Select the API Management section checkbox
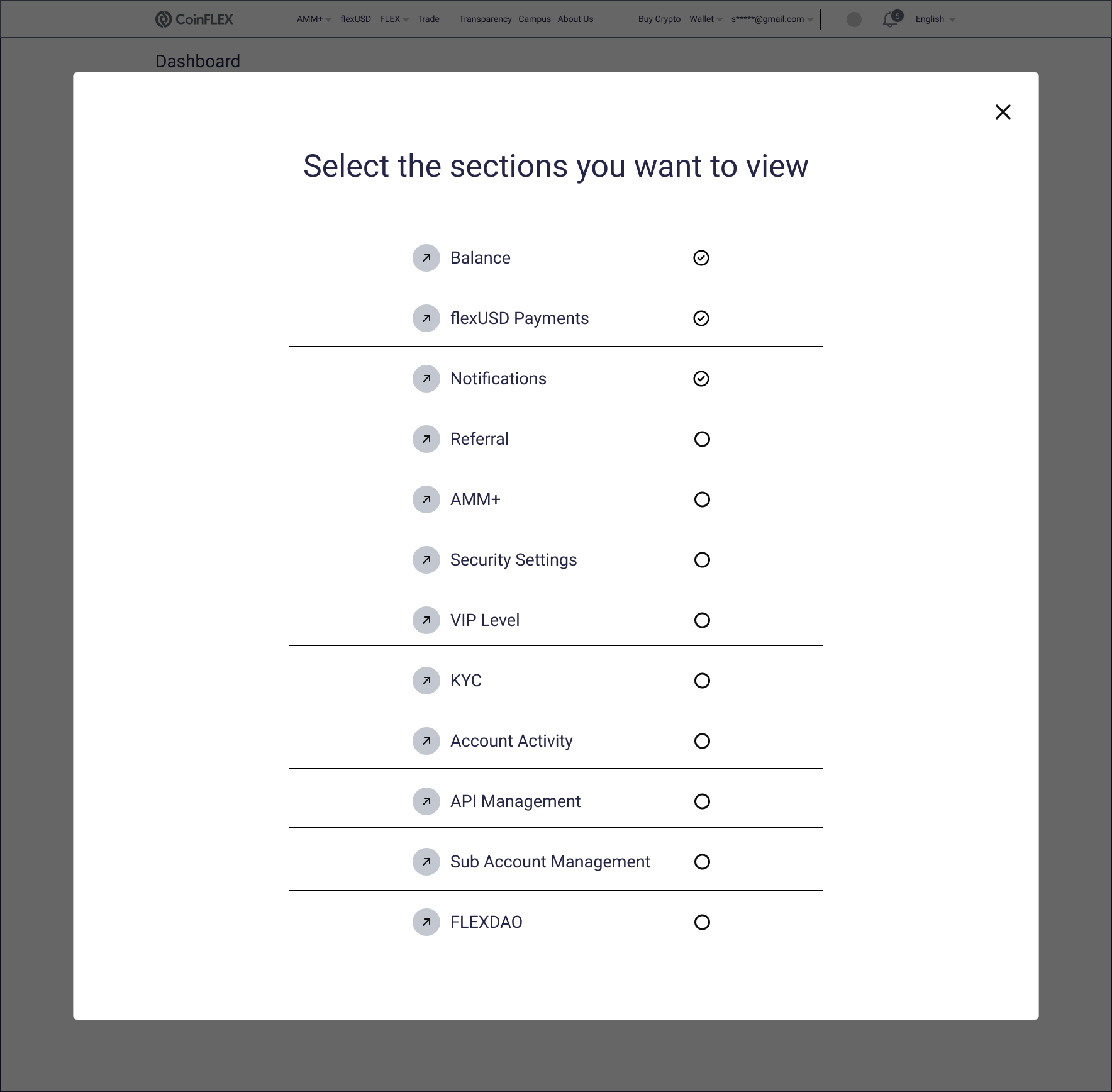Viewport: 1112px width, 1092px height. coord(702,801)
